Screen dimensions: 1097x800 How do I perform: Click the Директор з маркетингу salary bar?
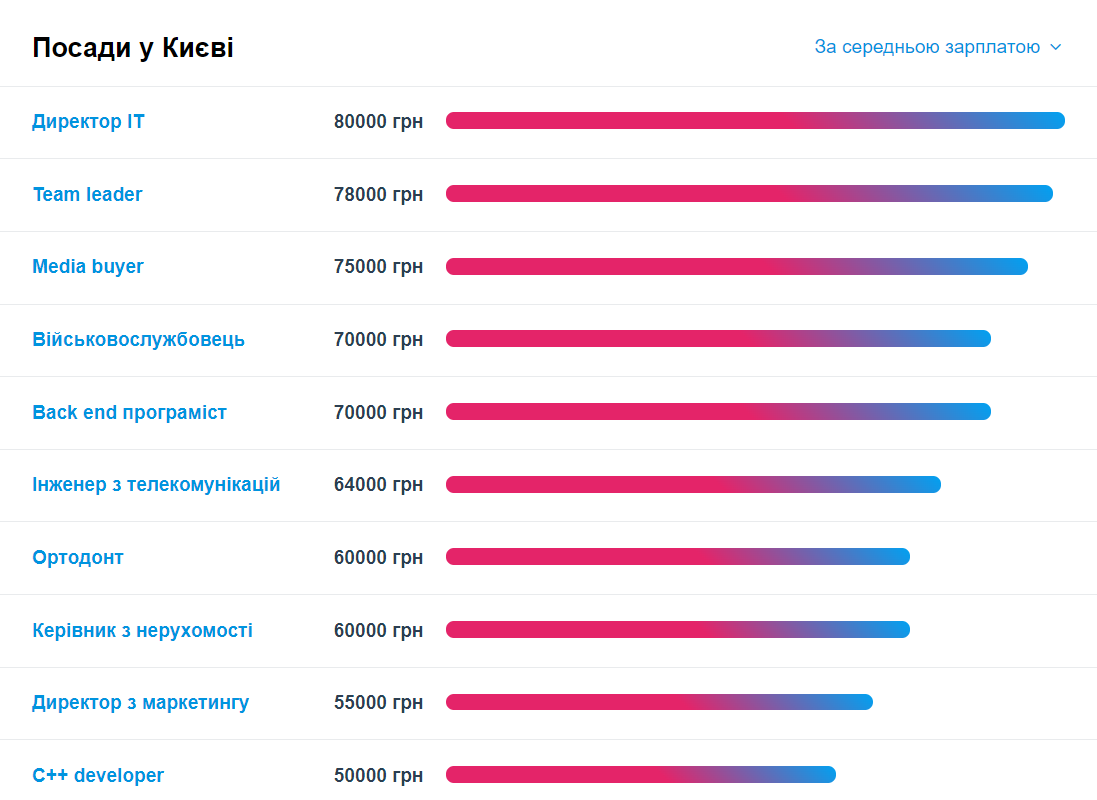[x=659, y=702]
